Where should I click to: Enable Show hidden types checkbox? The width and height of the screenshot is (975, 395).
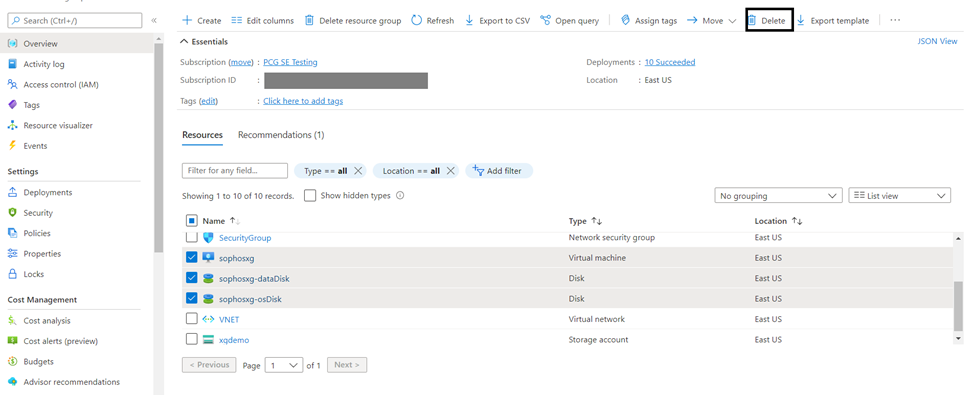(310, 195)
